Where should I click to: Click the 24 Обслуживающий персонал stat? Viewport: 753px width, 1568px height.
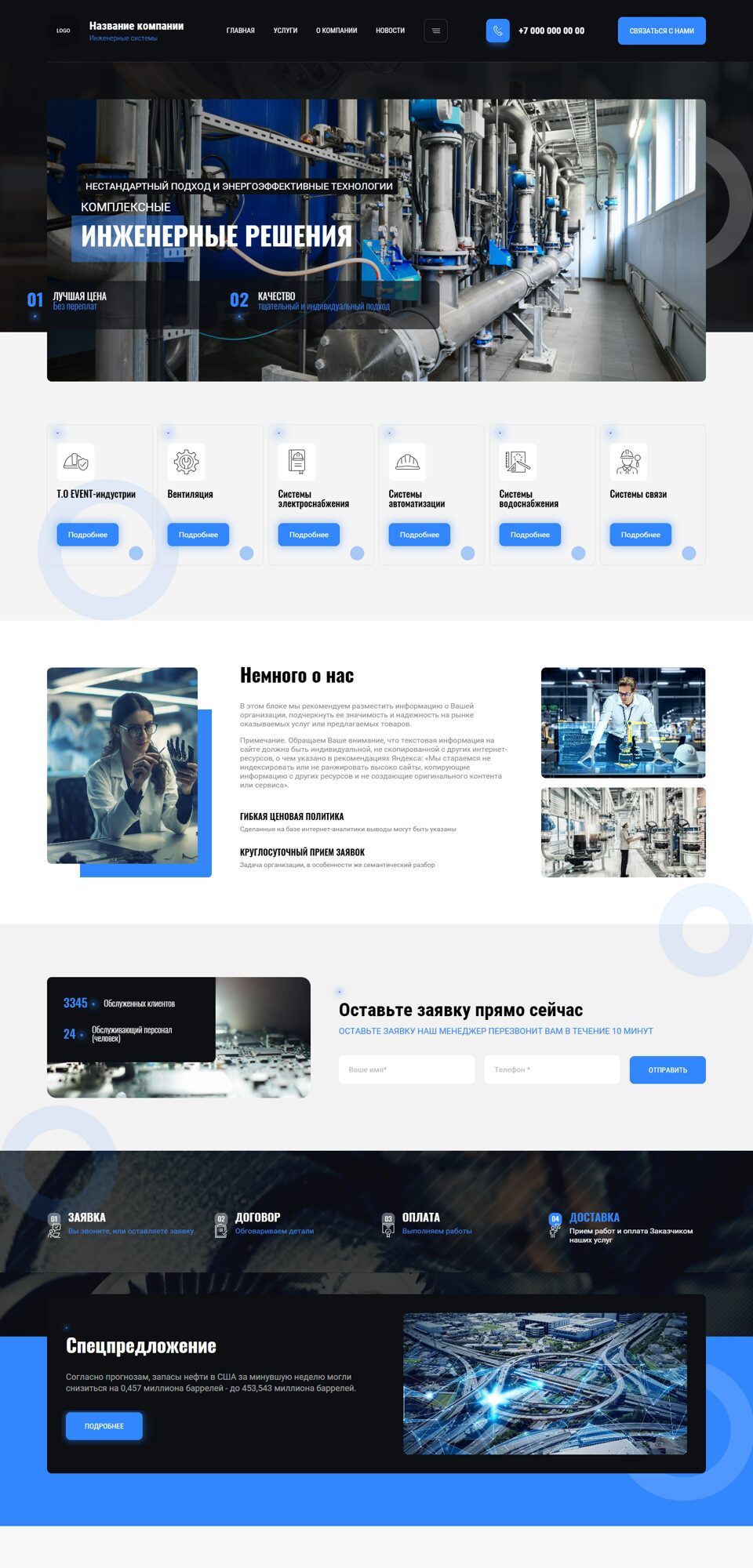click(118, 1034)
